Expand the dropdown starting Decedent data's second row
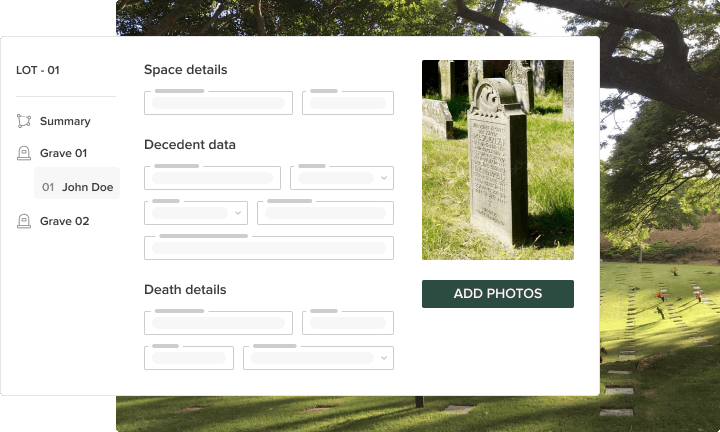This screenshot has width=720, height=432. (x=195, y=213)
